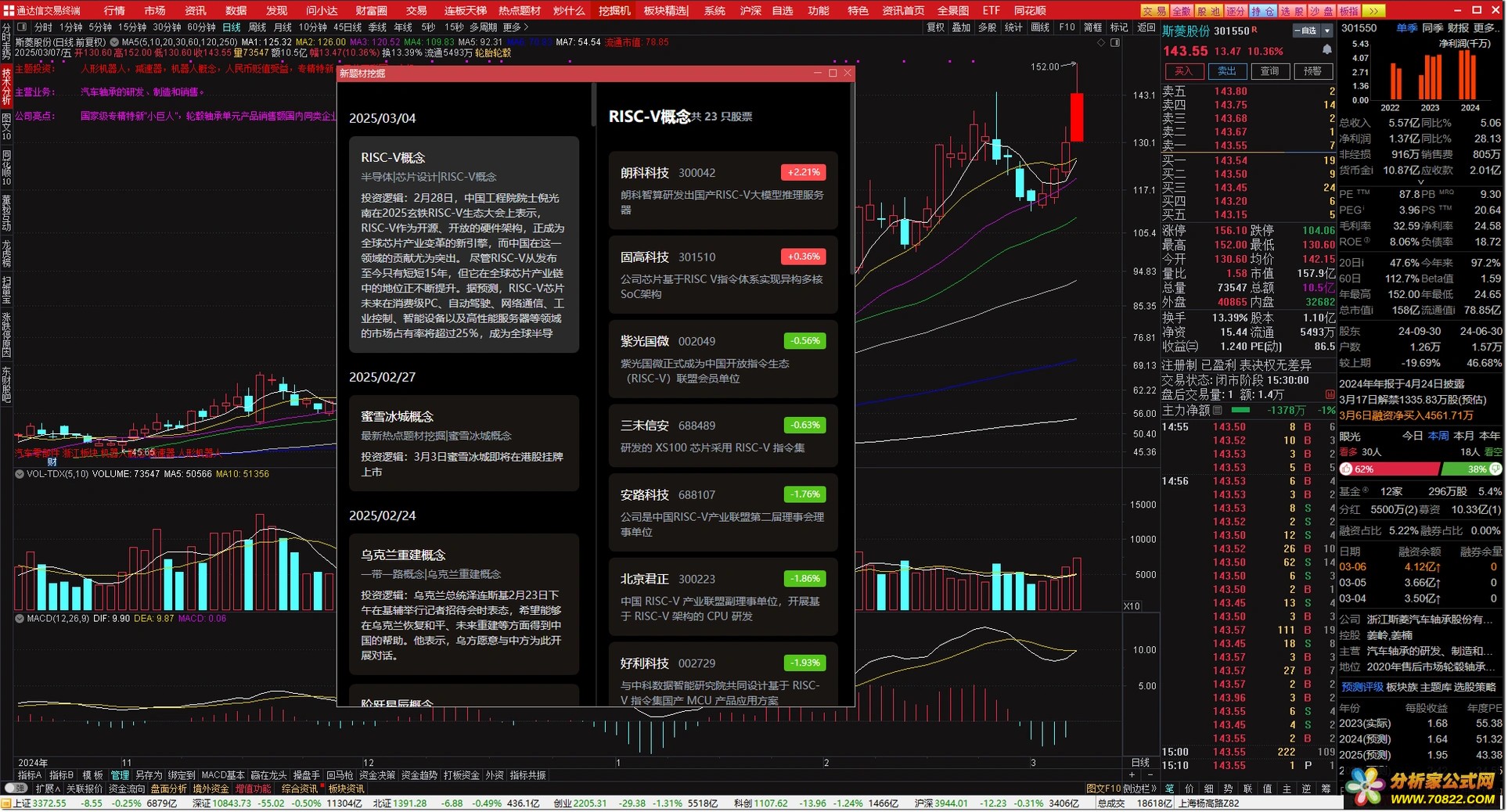
Task: Click the diamond marker icon above the chart
Action: [1102, 42]
